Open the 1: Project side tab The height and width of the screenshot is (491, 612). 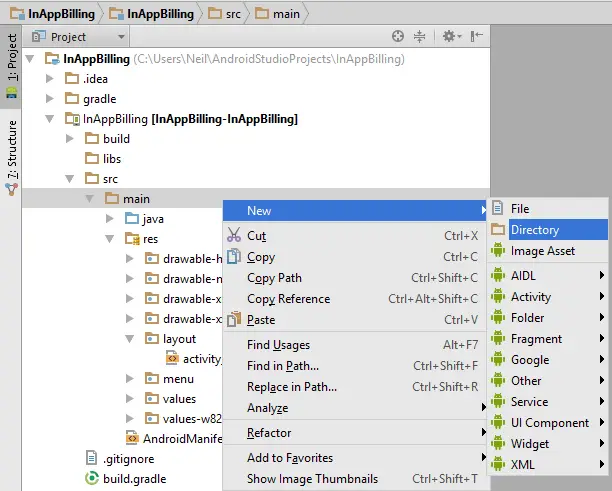click(x=11, y=65)
